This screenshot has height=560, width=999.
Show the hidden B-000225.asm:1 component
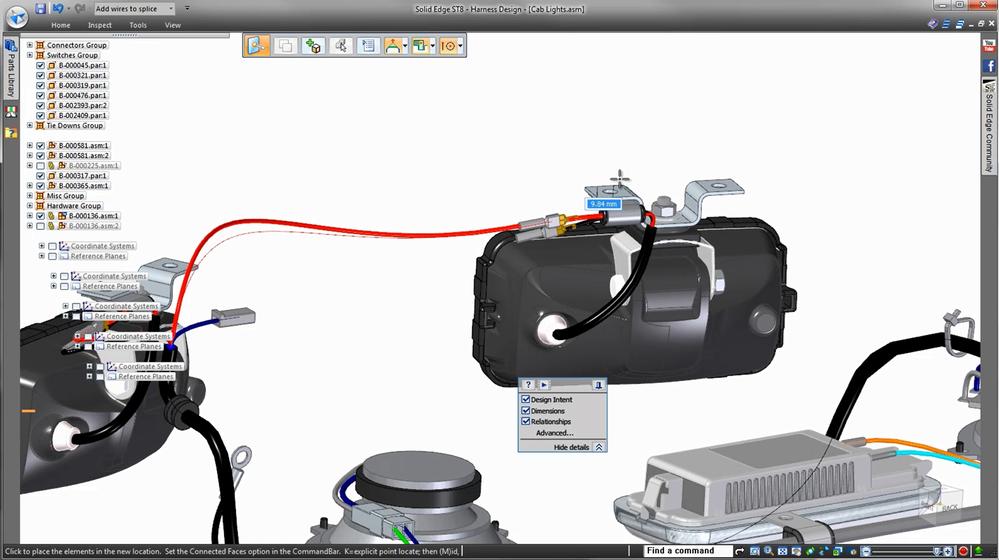(41, 166)
